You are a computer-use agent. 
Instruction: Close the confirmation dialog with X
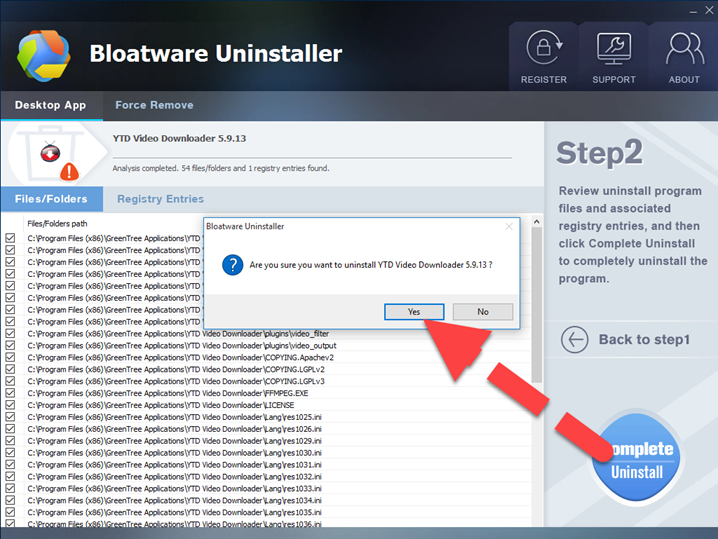click(x=509, y=226)
